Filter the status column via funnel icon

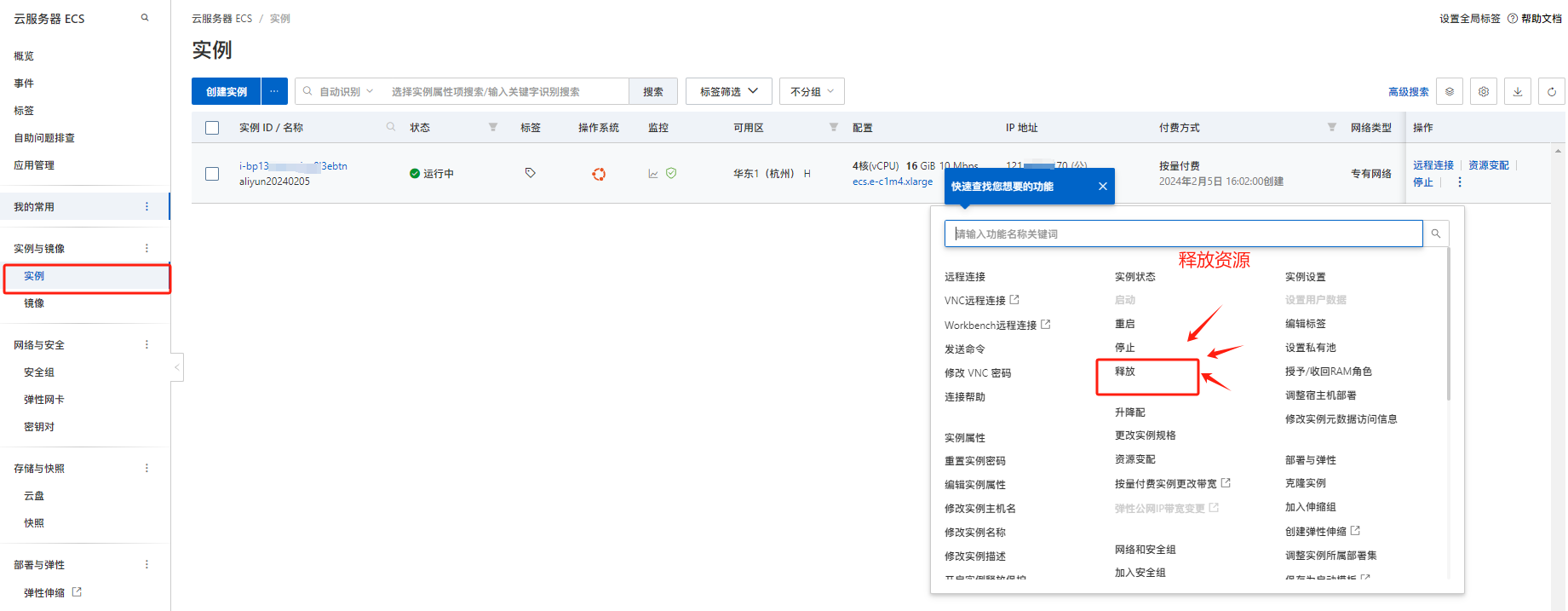click(x=493, y=127)
